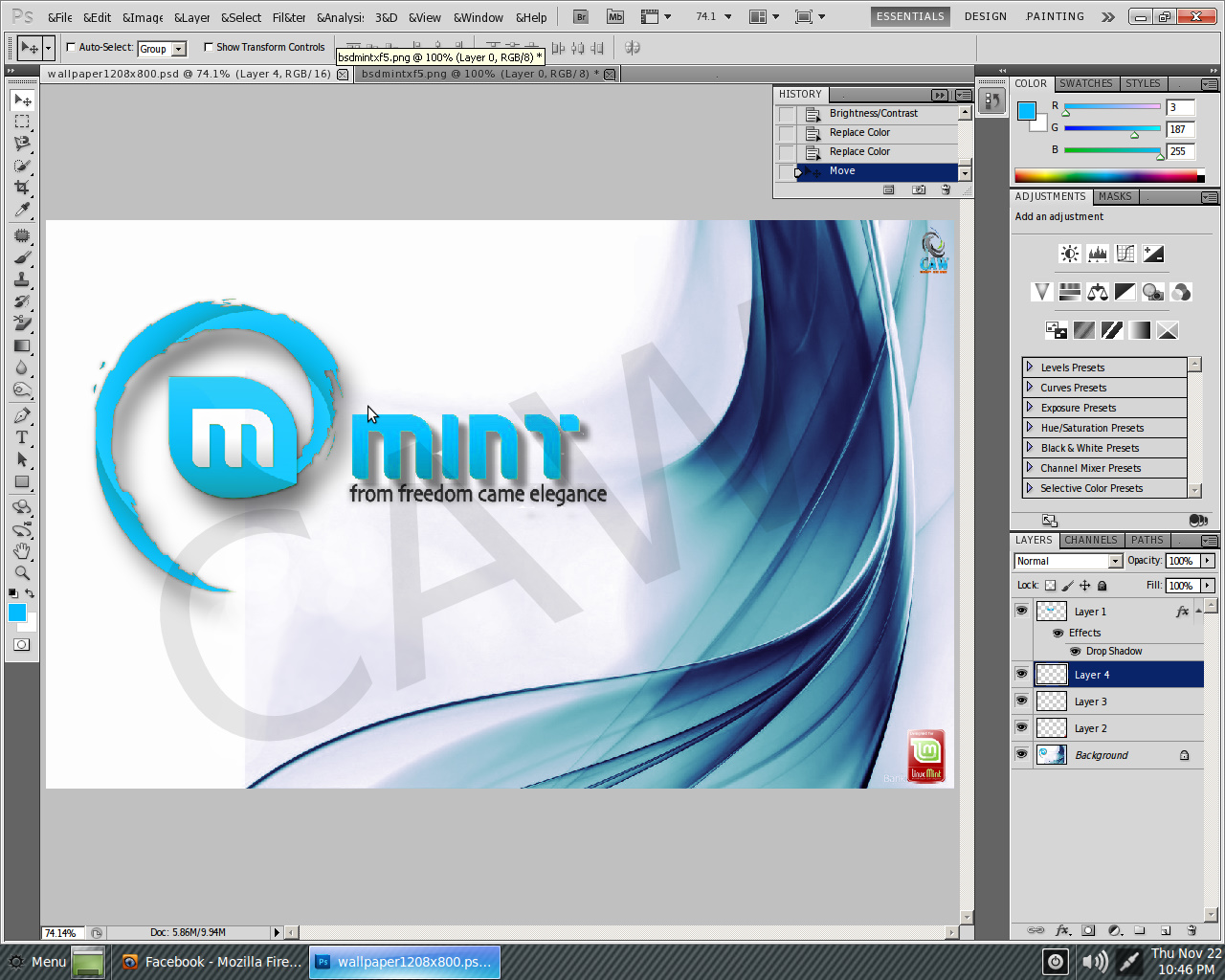This screenshot has height=980, width=1225.
Task: Select the Hand tool
Action: [x=22, y=551]
